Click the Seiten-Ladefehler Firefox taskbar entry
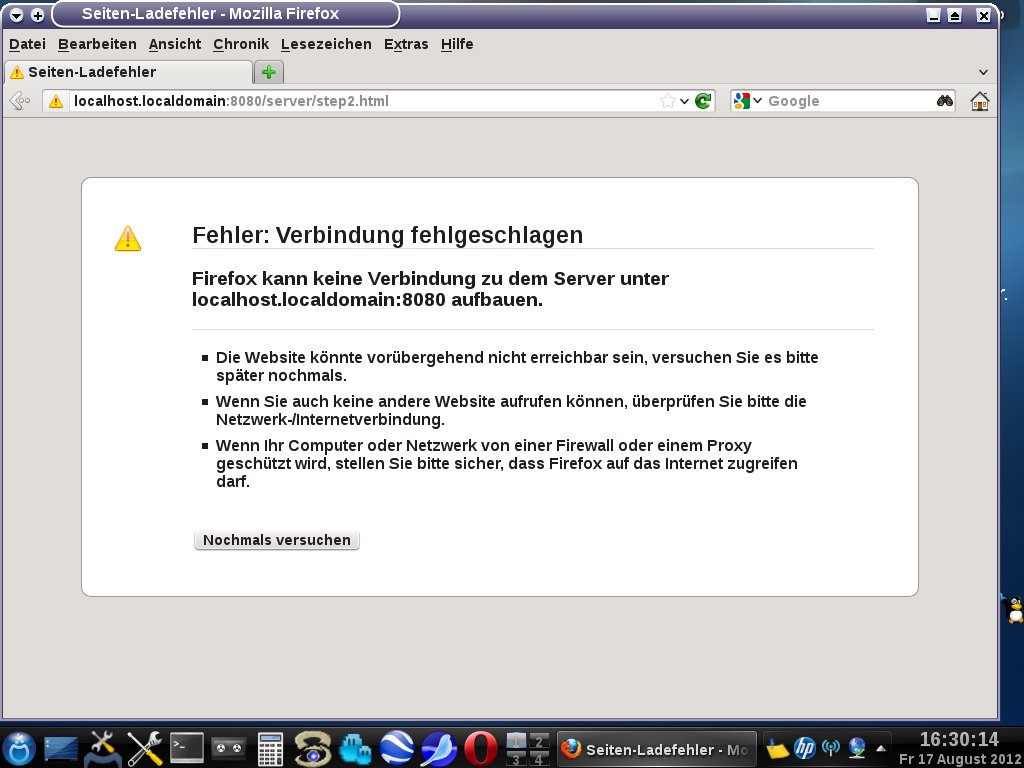 [656, 749]
